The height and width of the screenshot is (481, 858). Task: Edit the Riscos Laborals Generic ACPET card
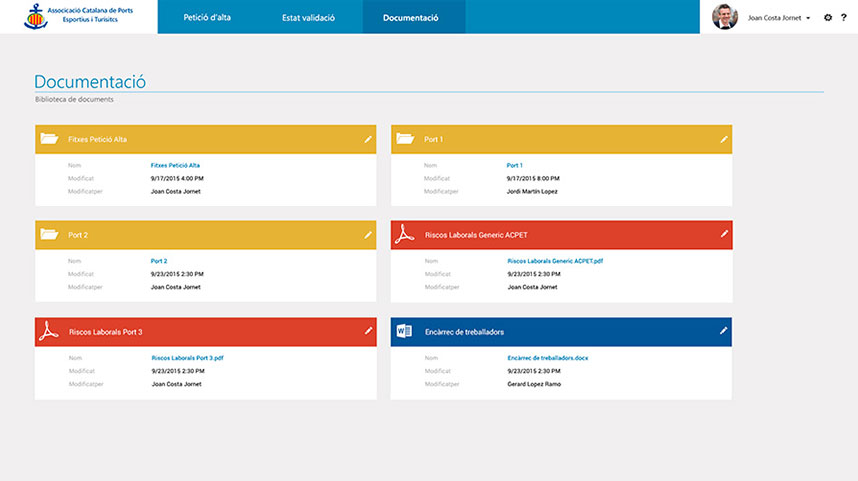click(x=724, y=234)
